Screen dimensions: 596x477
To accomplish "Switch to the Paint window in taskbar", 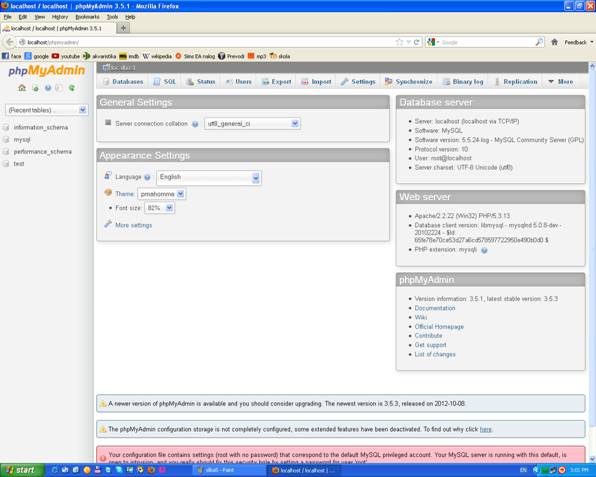I will 230,471.
